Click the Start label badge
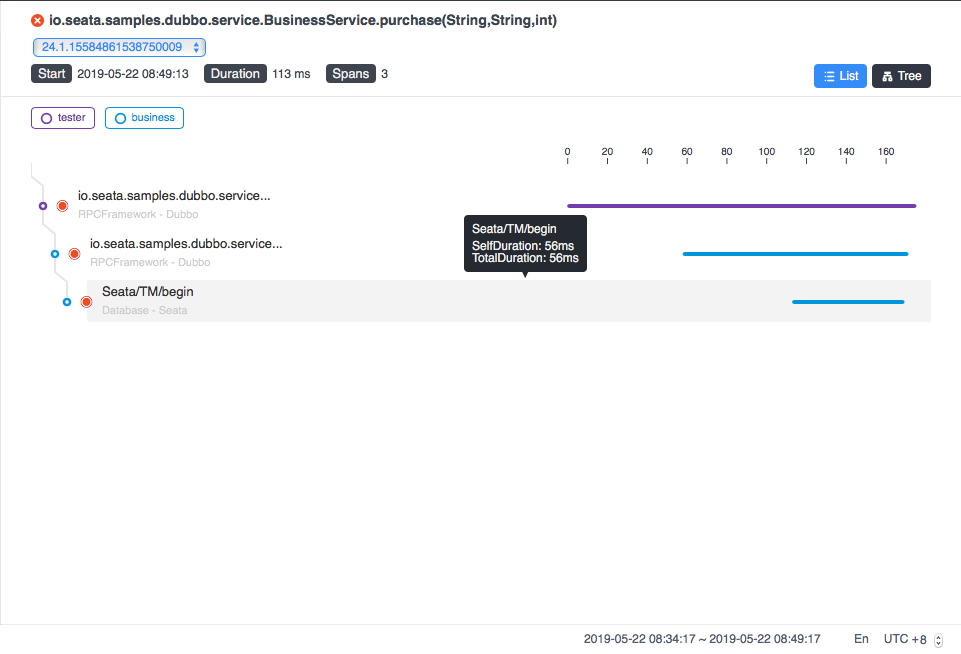961x654 pixels. [x=51, y=74]
